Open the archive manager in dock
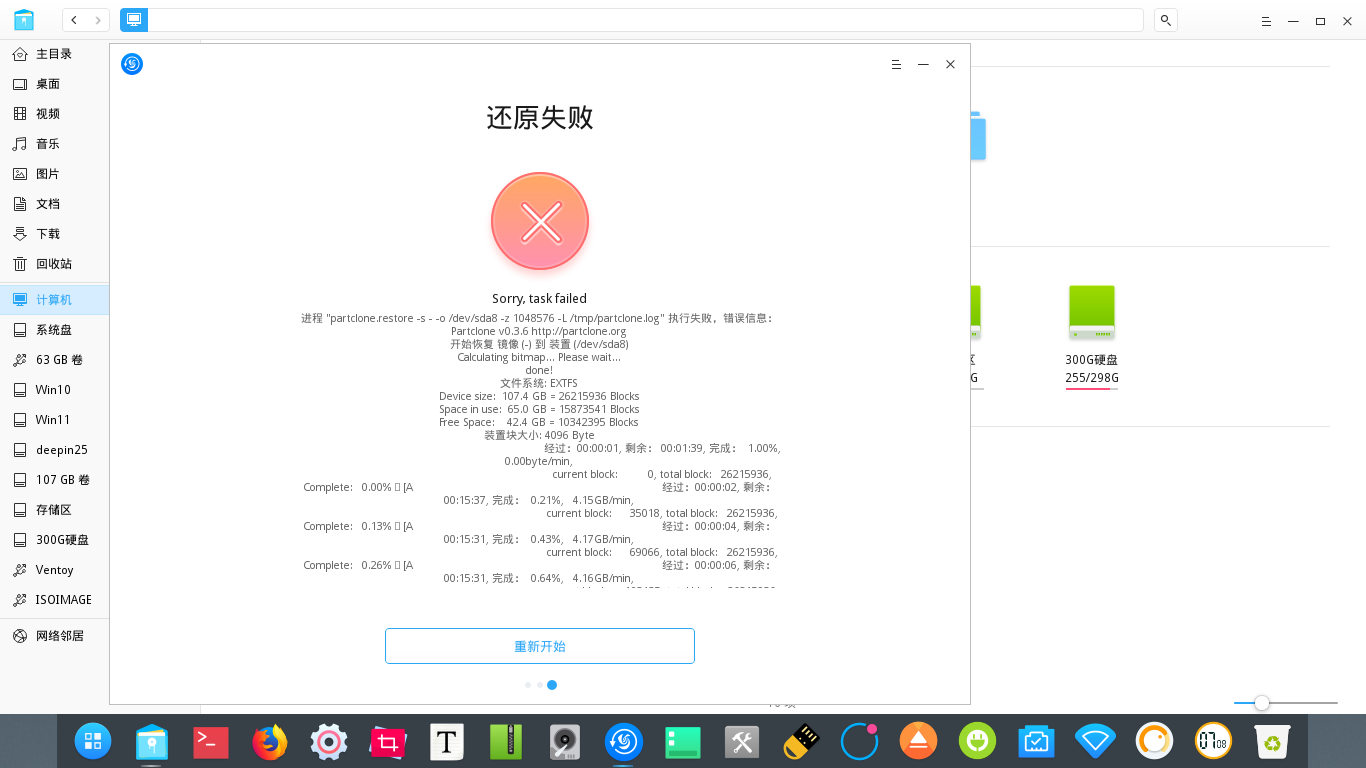 pos(506,741)
